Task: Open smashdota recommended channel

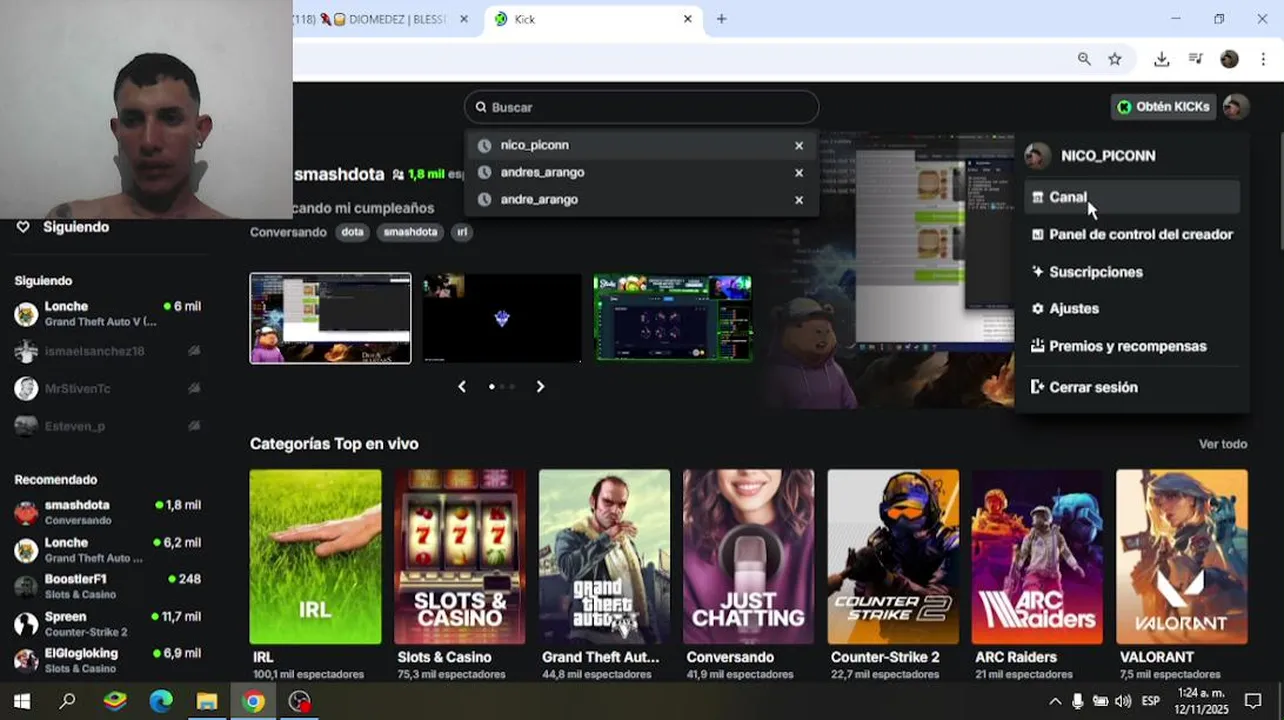Action: tap(108, 512)
